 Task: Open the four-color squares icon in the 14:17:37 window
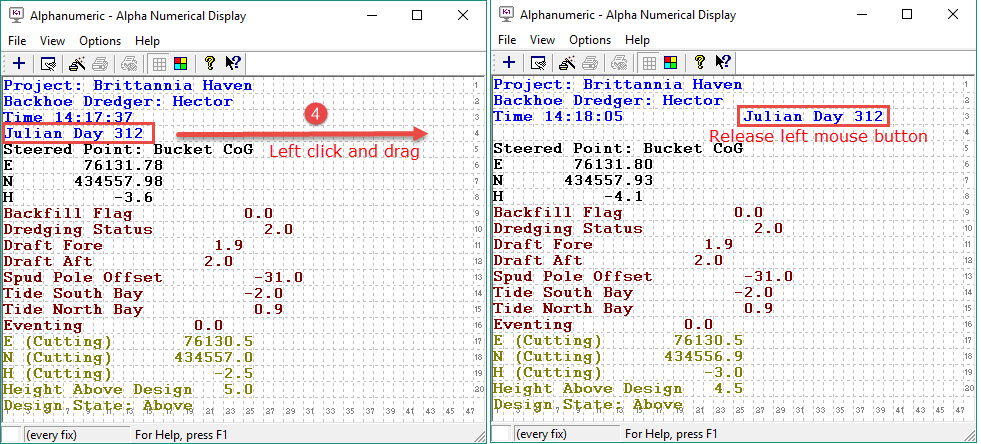pyautogui.click(x=180, y=63)
